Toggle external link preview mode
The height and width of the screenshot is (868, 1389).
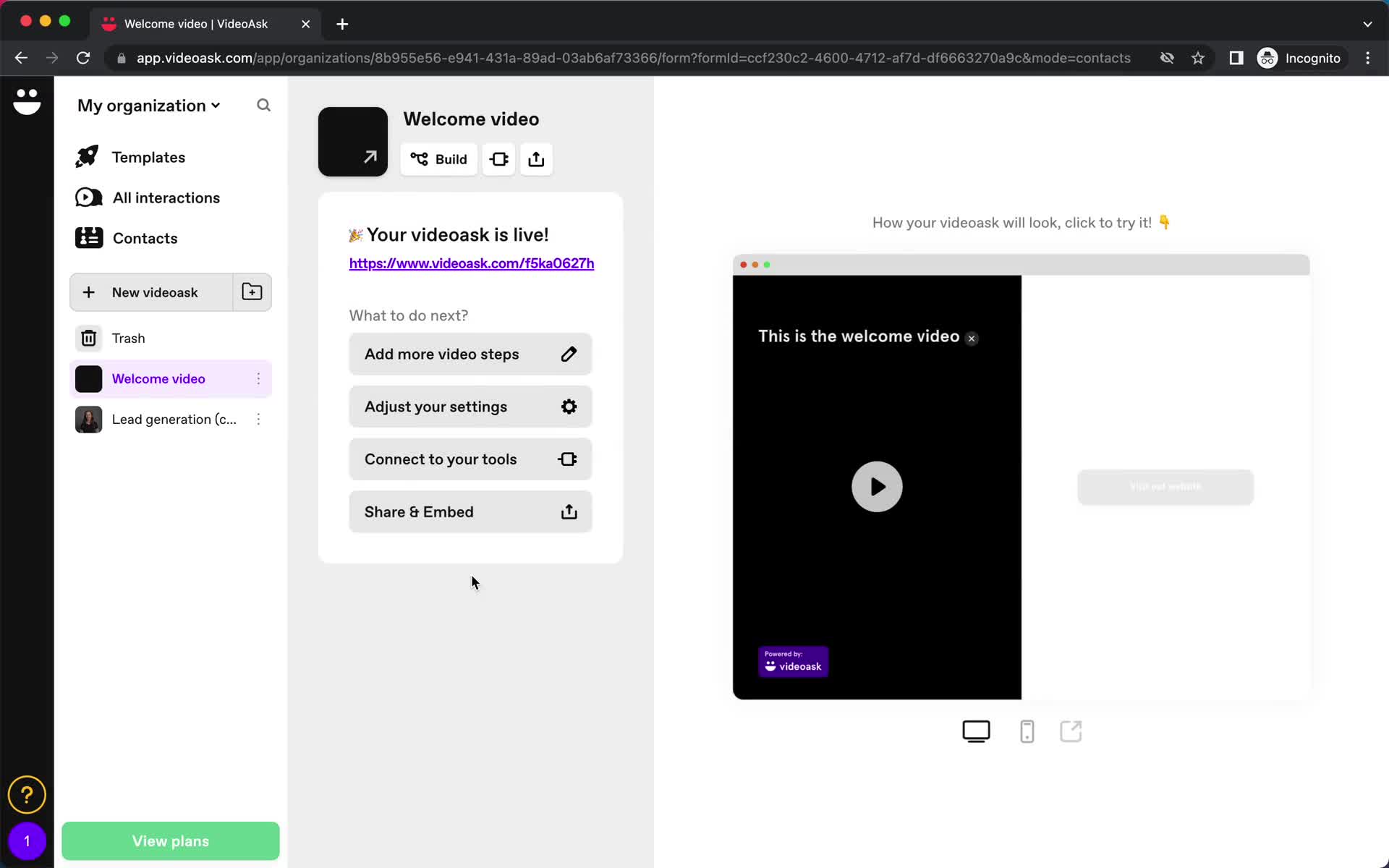coord(1070,731)
